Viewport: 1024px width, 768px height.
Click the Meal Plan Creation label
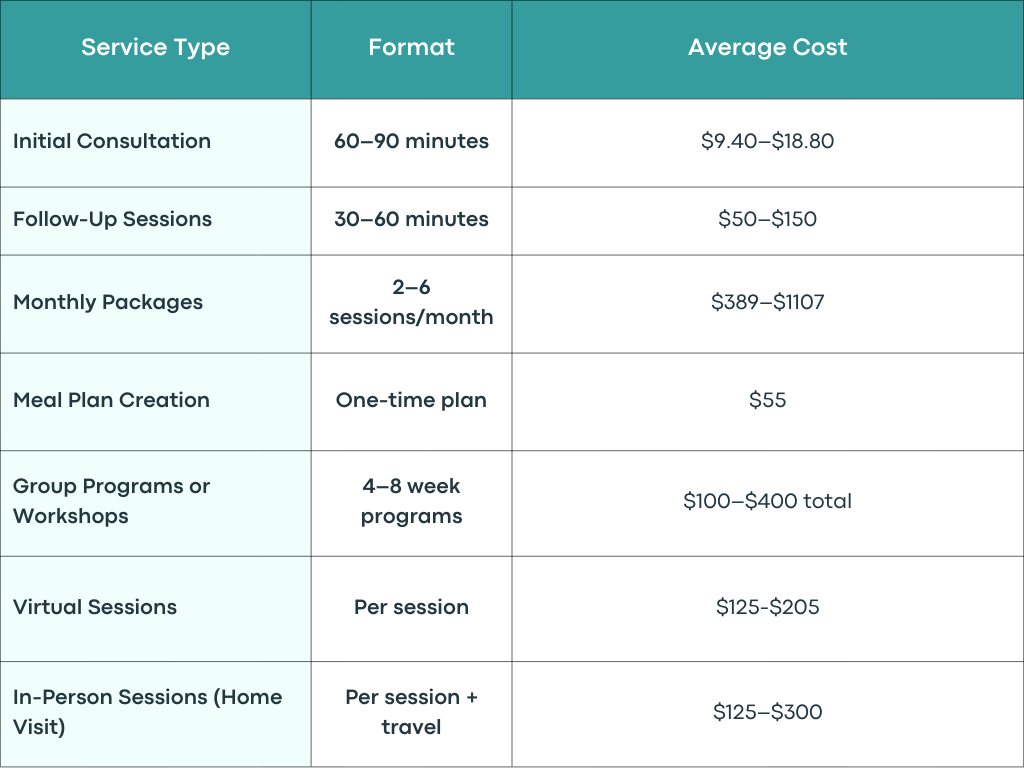click(x=111, y=400)
